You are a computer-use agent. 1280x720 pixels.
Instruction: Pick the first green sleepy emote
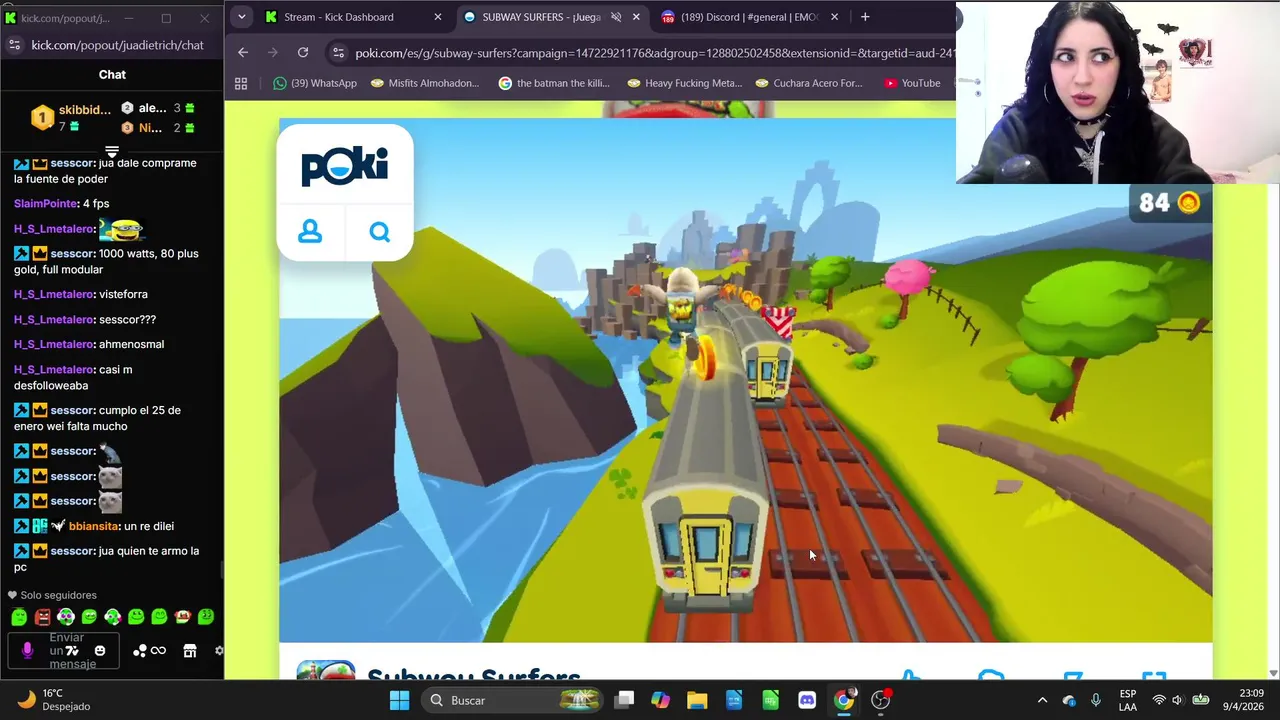pos(19,617)
